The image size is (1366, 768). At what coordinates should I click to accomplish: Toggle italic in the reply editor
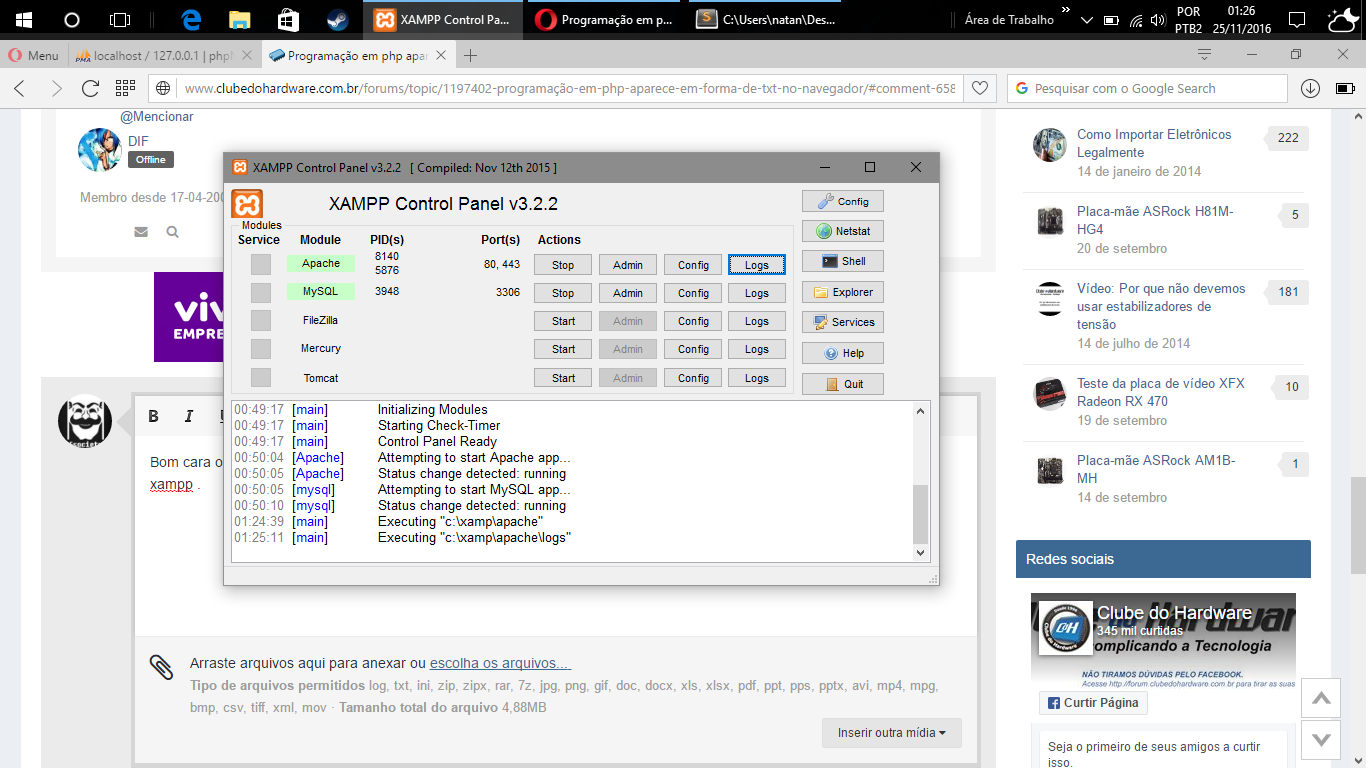click(188, 416)
